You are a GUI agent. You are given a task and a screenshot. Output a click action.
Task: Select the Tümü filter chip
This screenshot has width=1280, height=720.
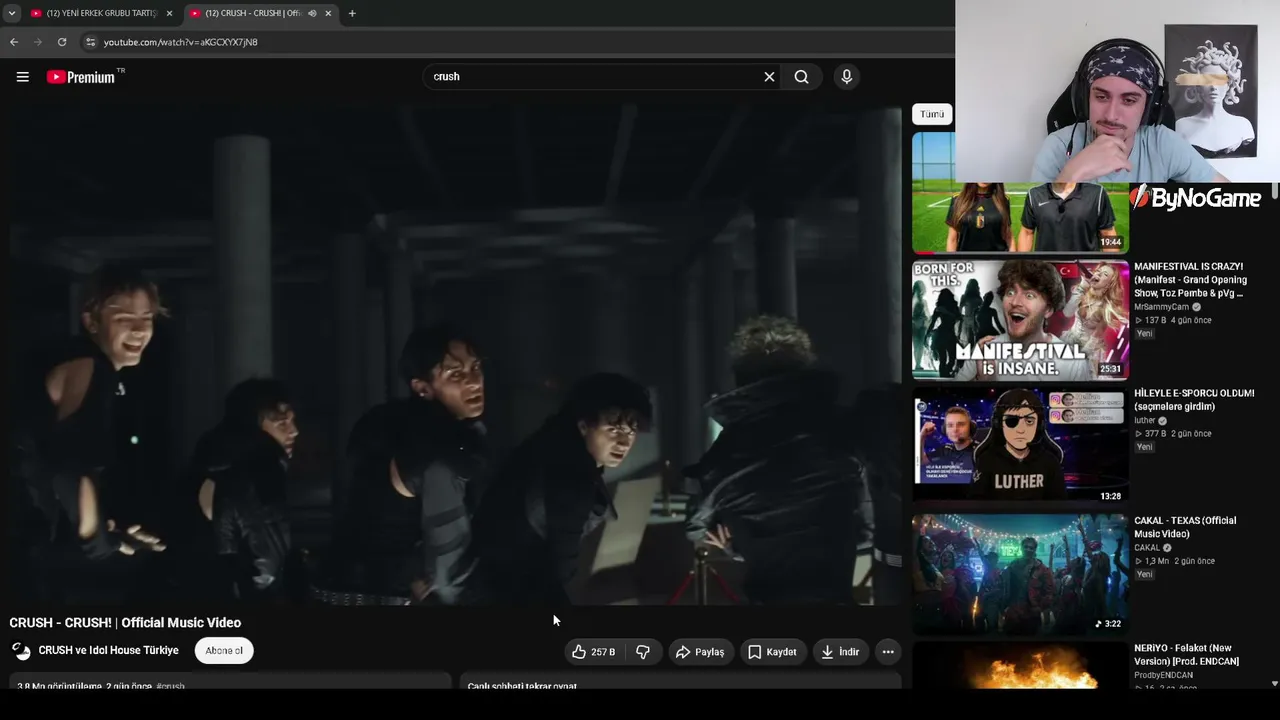point(932,114)
